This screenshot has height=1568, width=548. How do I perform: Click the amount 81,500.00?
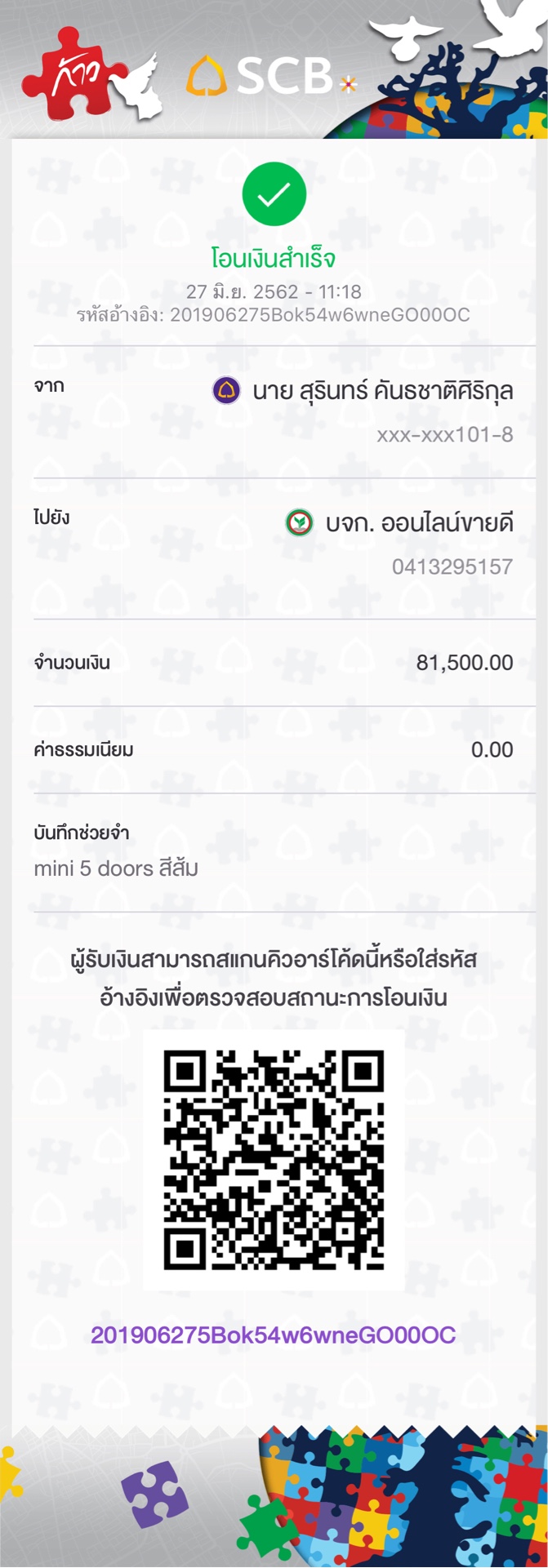tap(465, 662)
